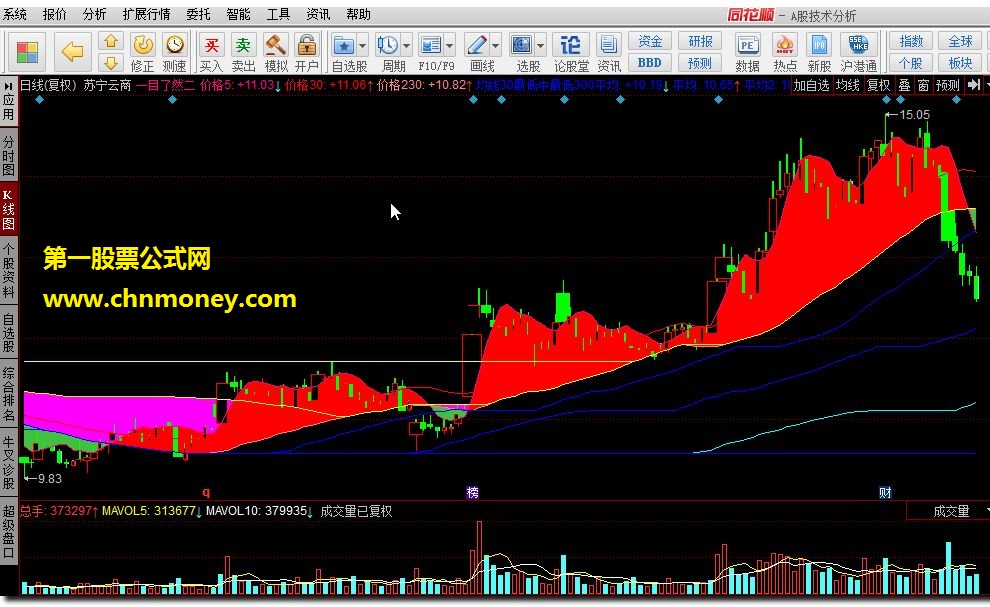Toggle 预测 forecast in the chart header
990x607 pixels.
pyautogui.click(x=948, y=85)
